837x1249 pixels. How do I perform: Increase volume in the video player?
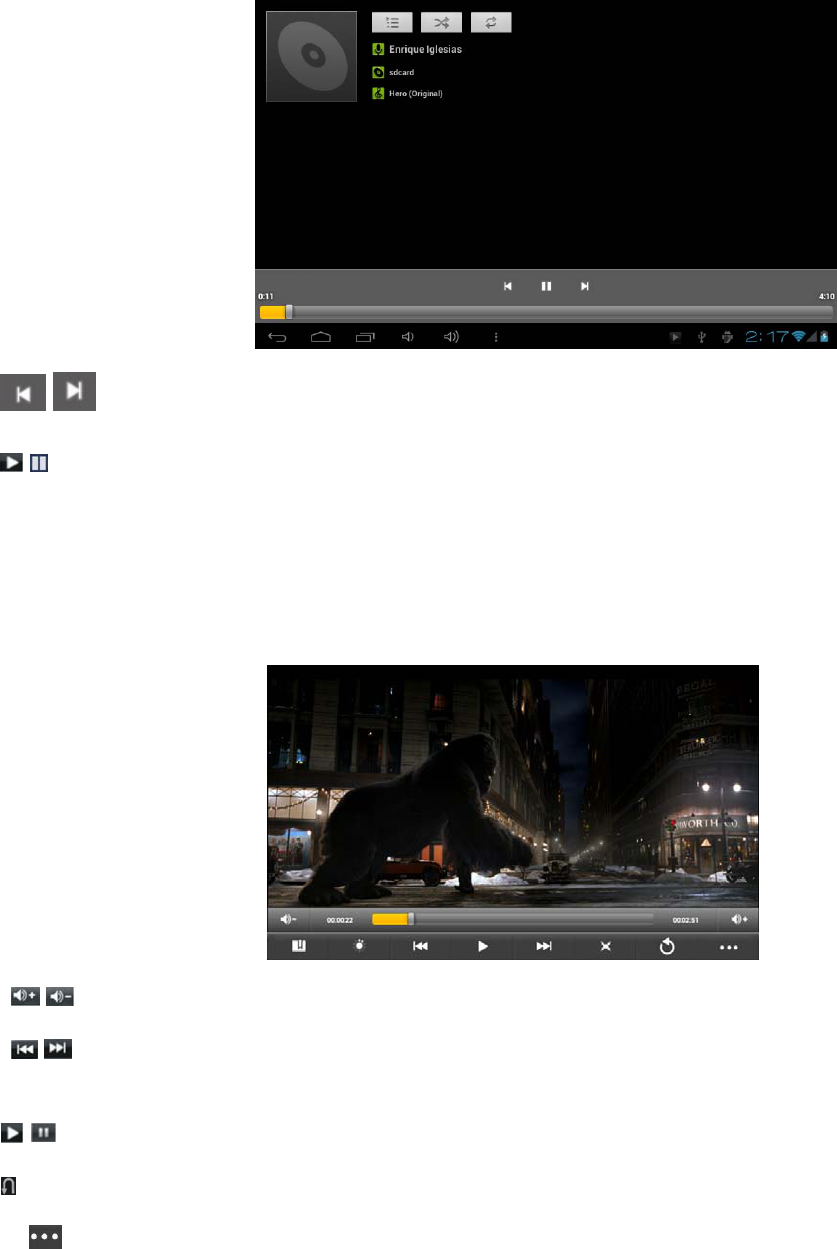point(738,919)
